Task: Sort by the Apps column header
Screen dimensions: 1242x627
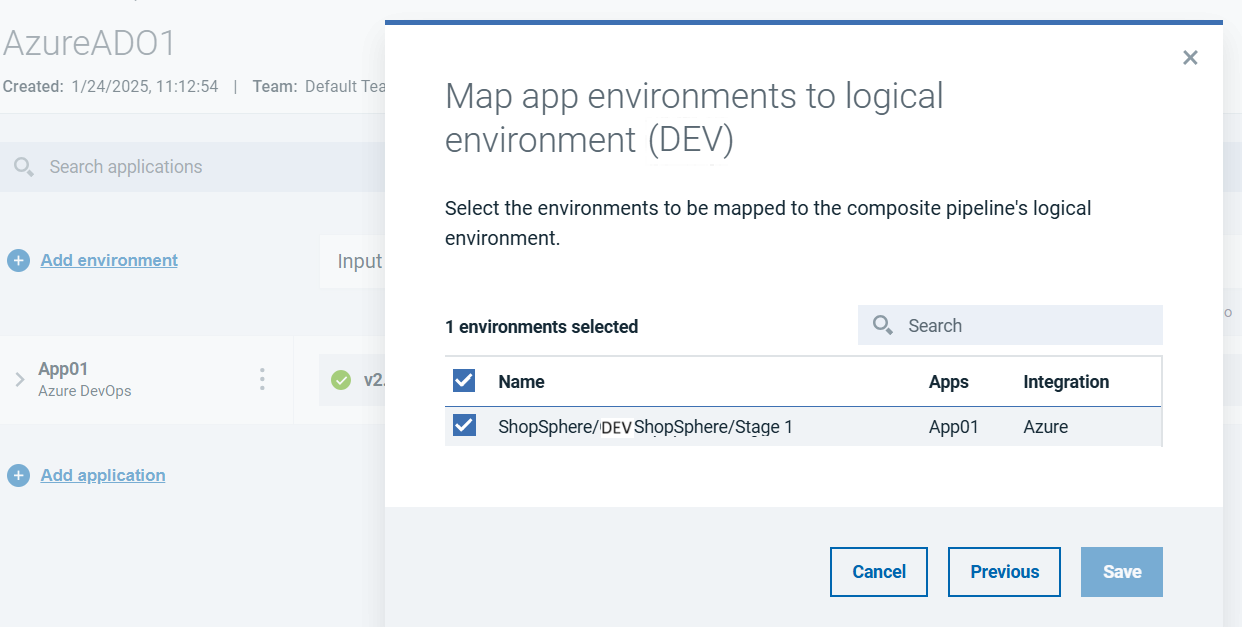Action: click(x=948, y=382)
